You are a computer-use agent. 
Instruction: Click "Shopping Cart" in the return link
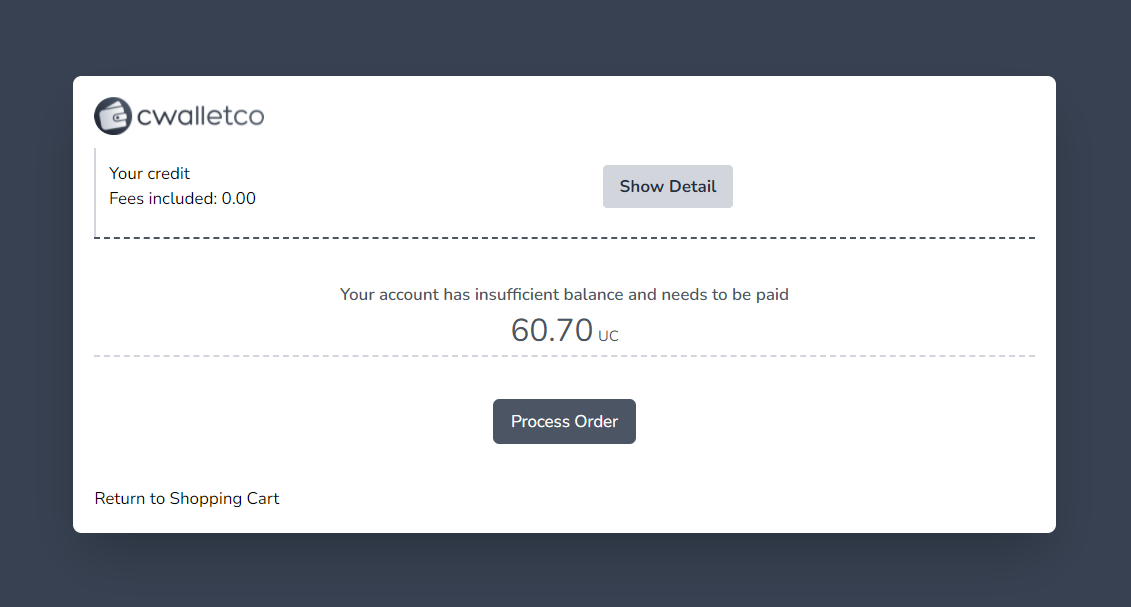(224, 498)
